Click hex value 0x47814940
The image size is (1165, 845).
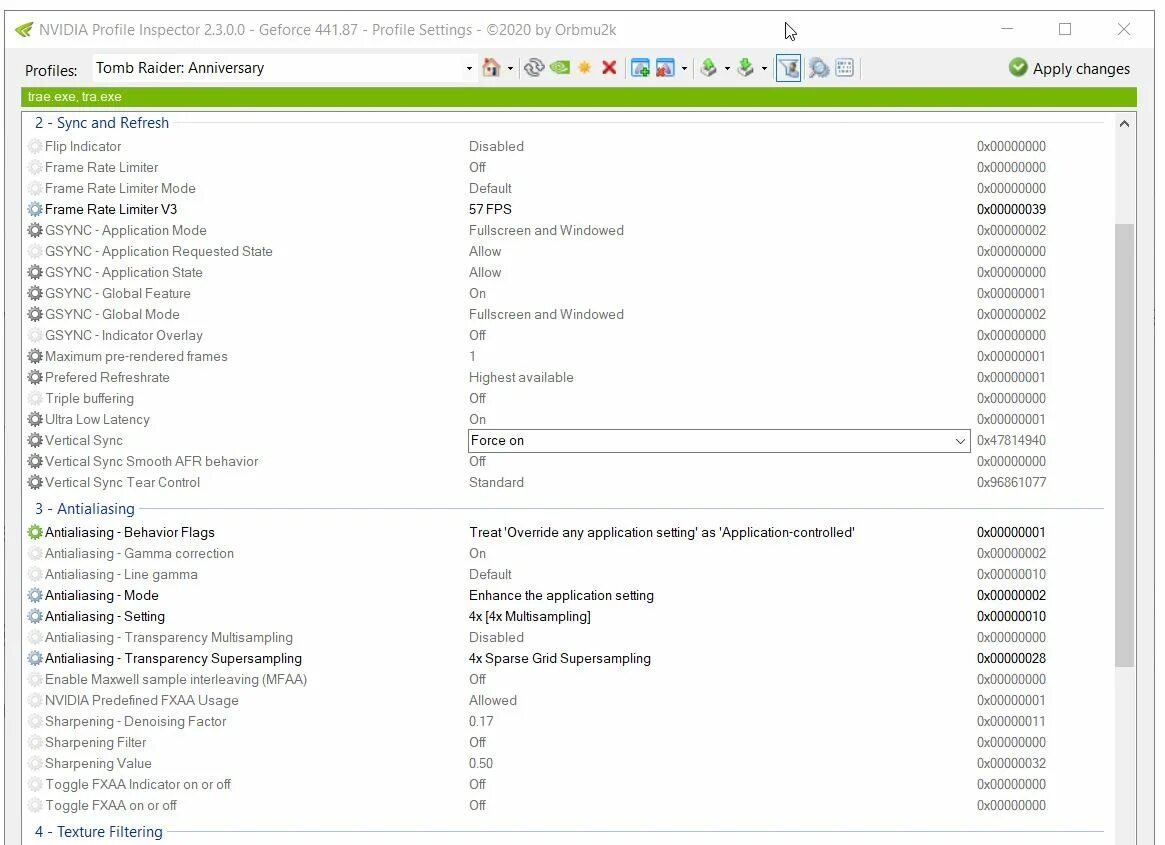tap(1011, 441)
